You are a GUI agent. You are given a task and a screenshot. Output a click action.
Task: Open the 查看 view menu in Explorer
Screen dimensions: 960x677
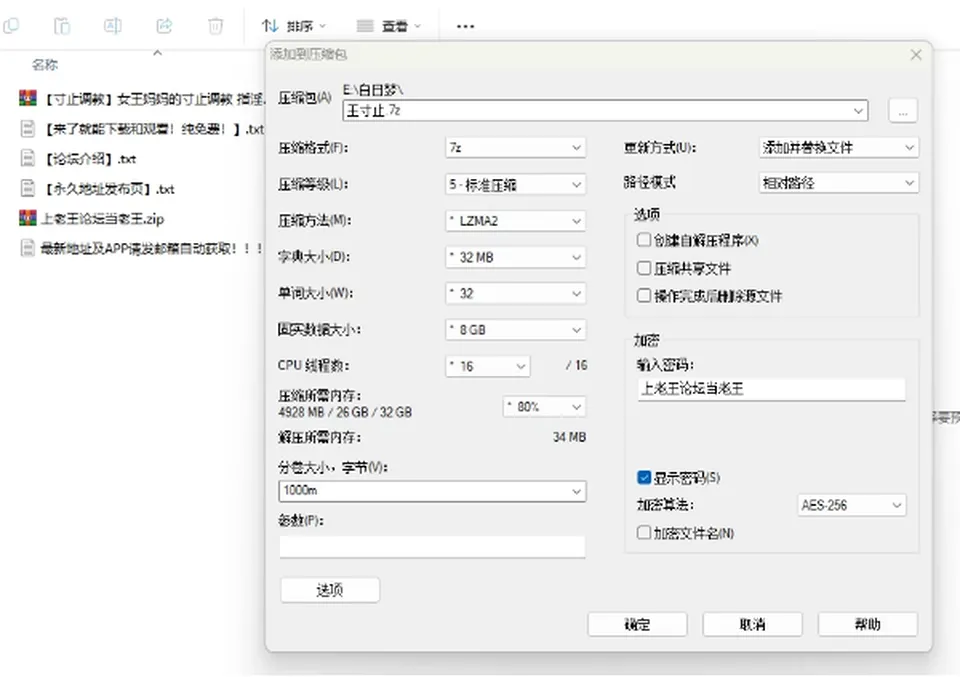click(x=389, y=26)
